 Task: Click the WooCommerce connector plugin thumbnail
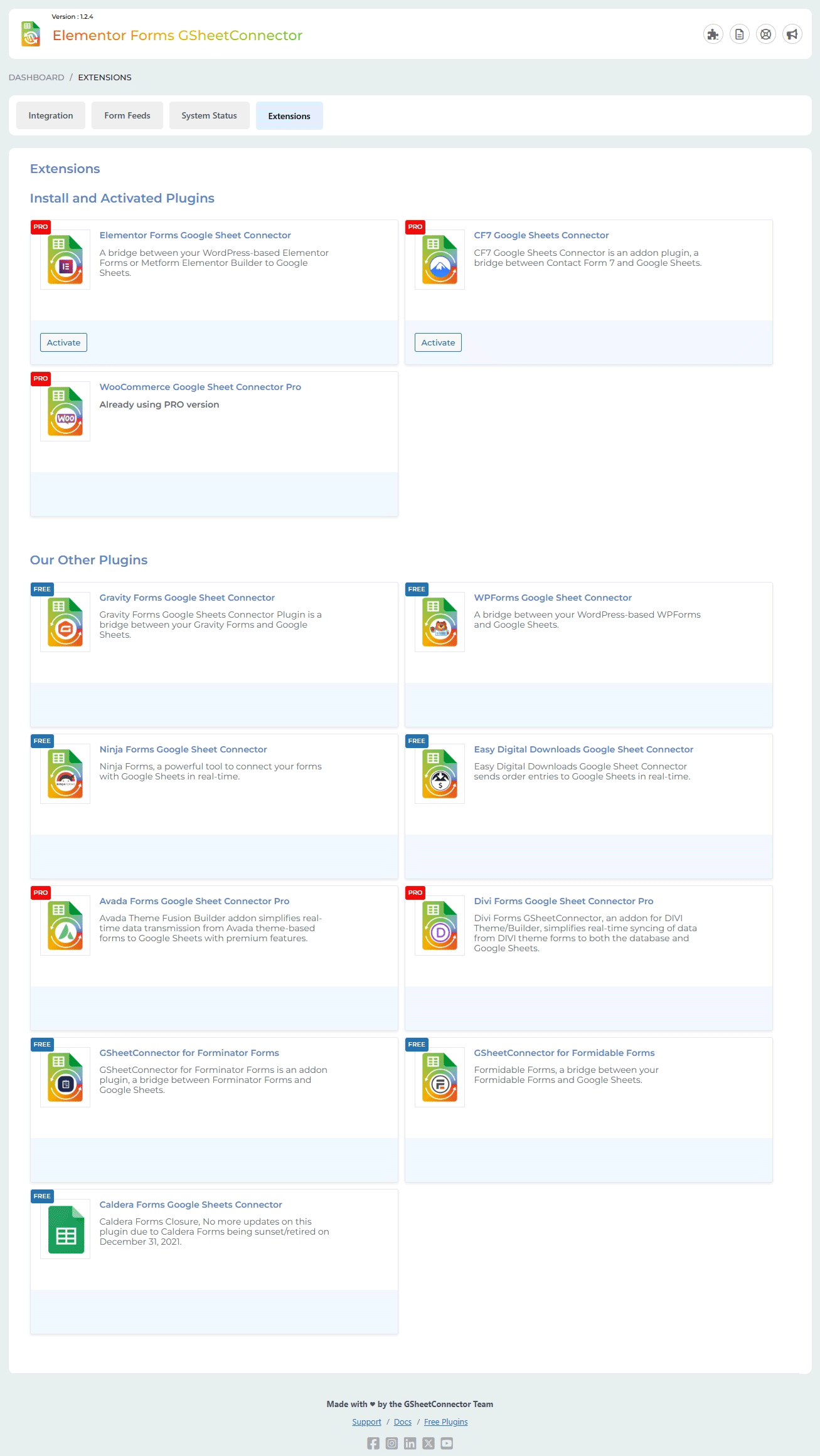(65, 411)
